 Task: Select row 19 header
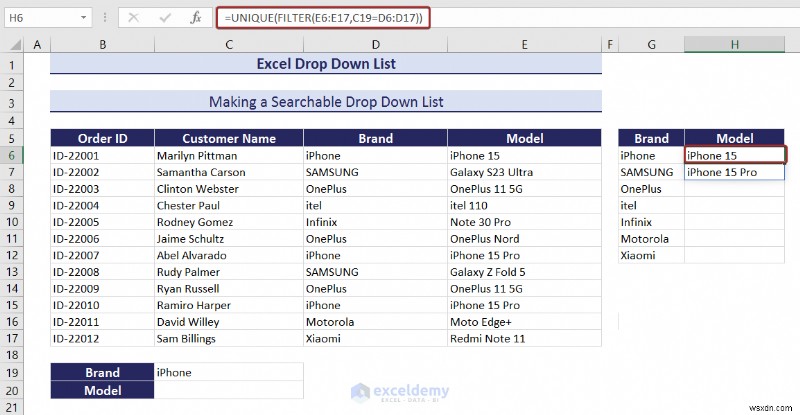[x=12, y=372]
